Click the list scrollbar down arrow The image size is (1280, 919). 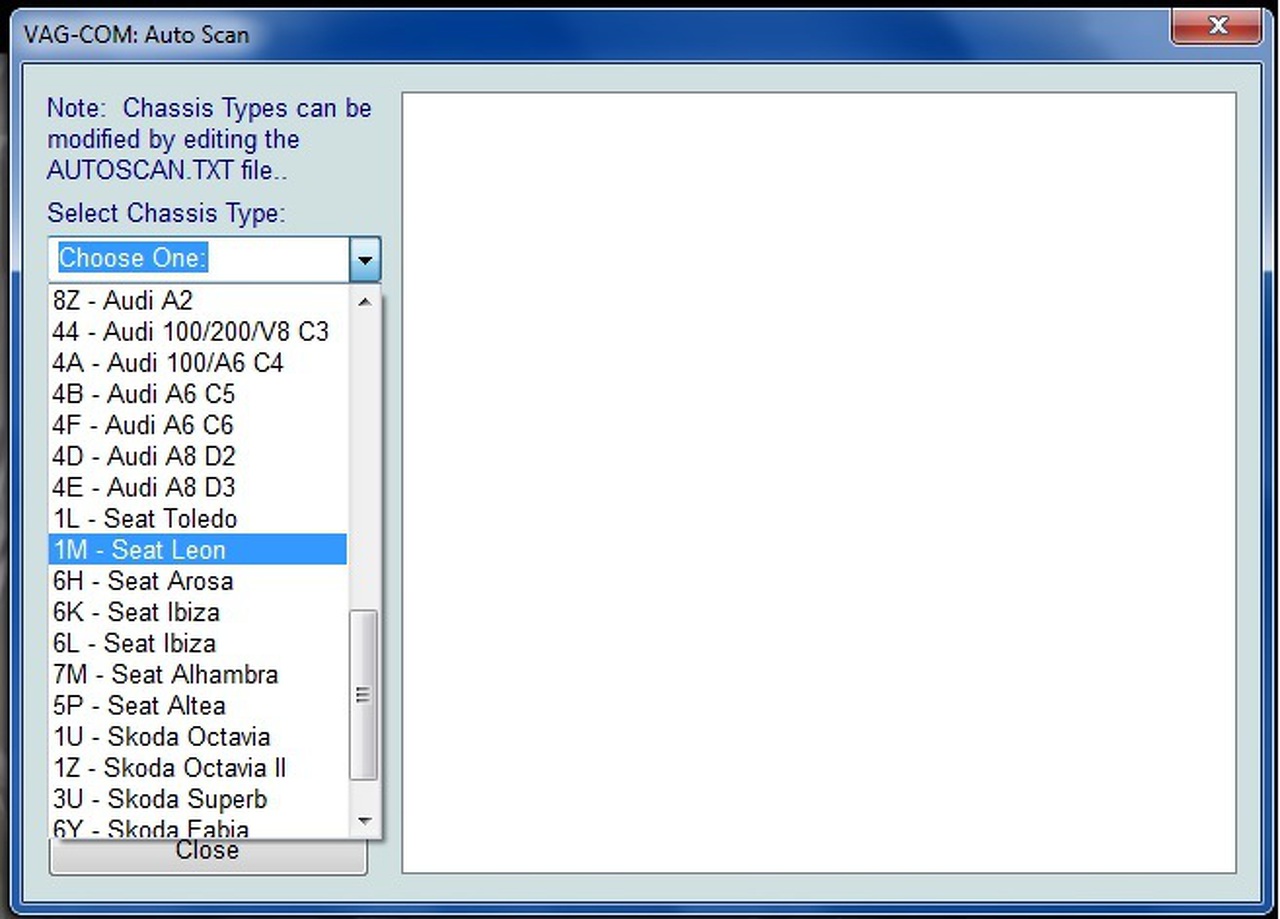point(364,822)
